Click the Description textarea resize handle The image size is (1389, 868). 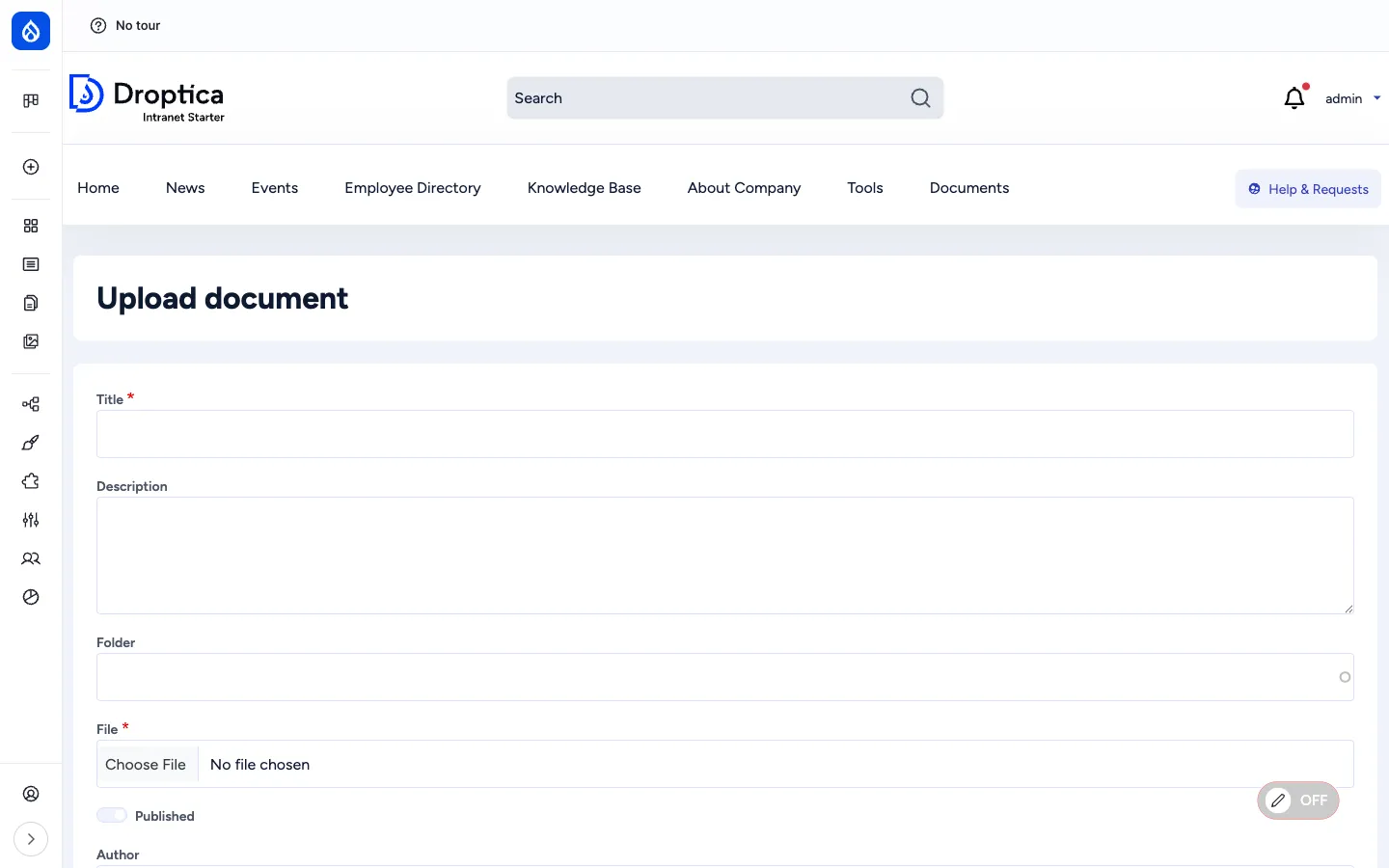point(1348,609)
